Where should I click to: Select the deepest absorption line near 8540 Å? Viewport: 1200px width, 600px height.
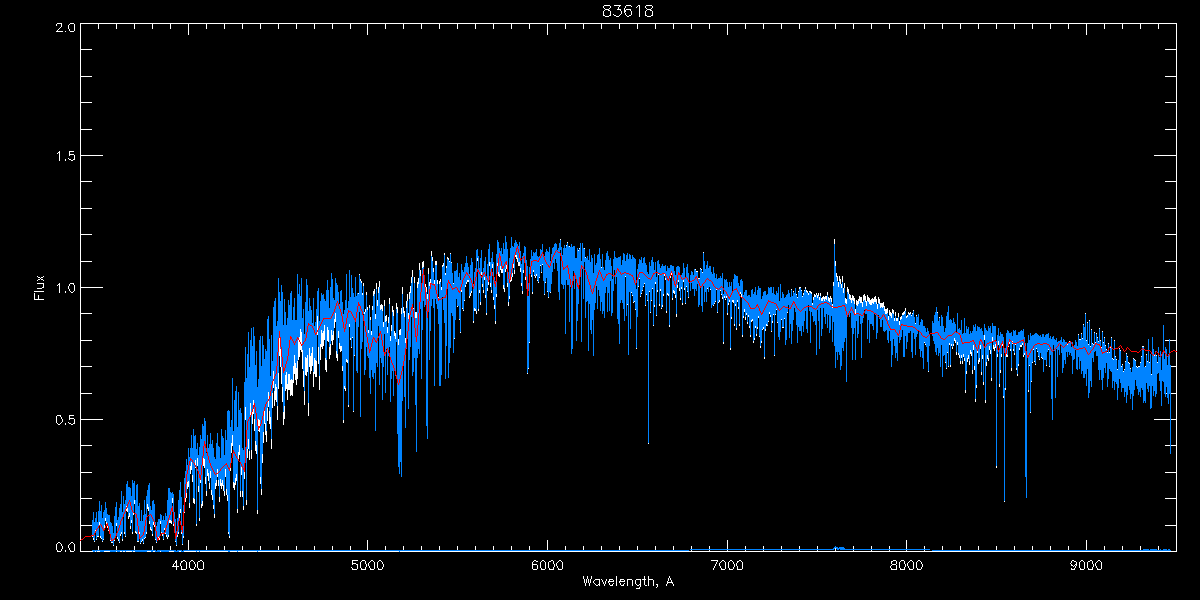[x=1004, y=500]
